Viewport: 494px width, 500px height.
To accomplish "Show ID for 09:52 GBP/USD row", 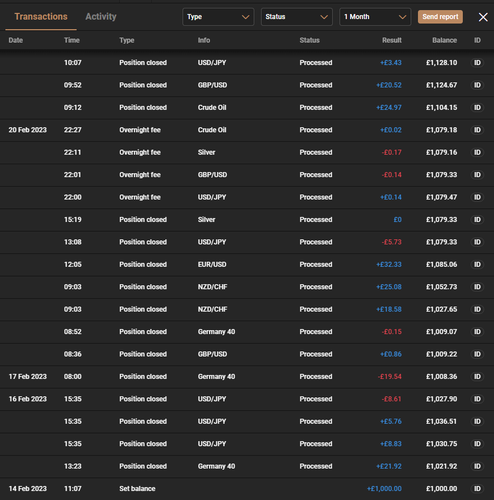I will [x=477, y=85].
